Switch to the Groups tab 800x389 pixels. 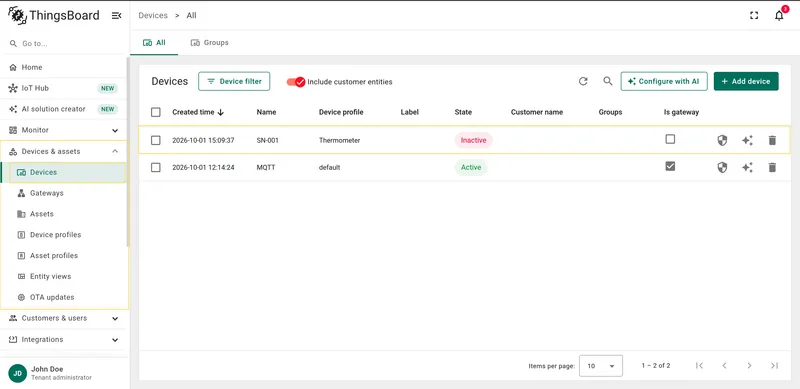coord(209,43)
